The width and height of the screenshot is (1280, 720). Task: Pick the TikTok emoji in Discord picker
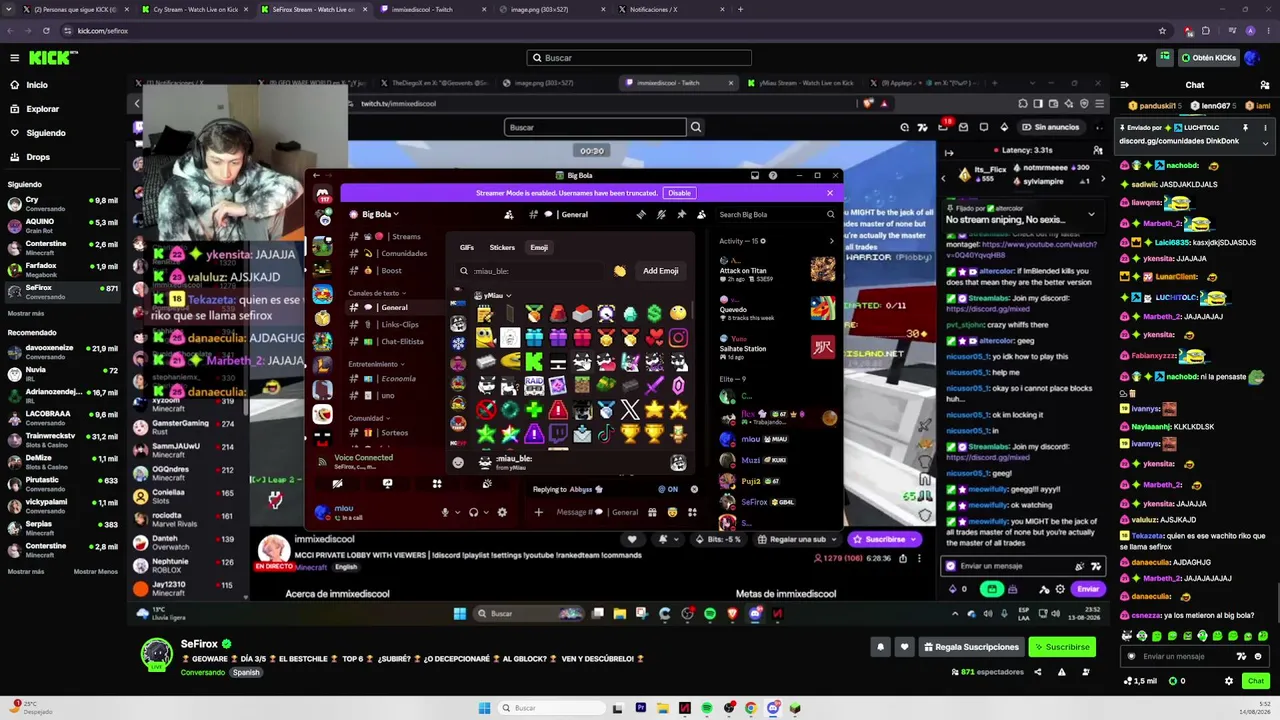coord(606,434)
